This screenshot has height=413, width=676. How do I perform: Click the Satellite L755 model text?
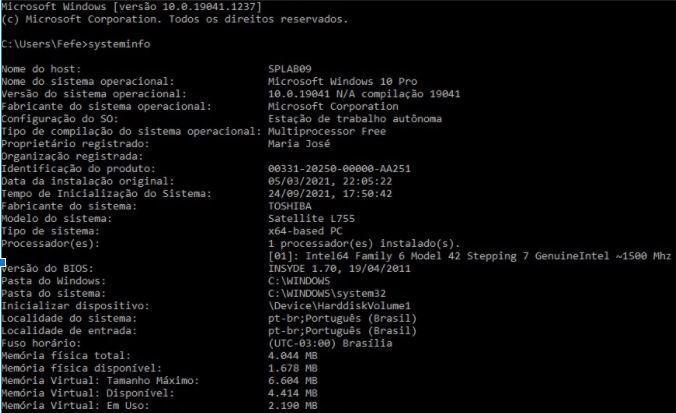click(x=312, y=219)
